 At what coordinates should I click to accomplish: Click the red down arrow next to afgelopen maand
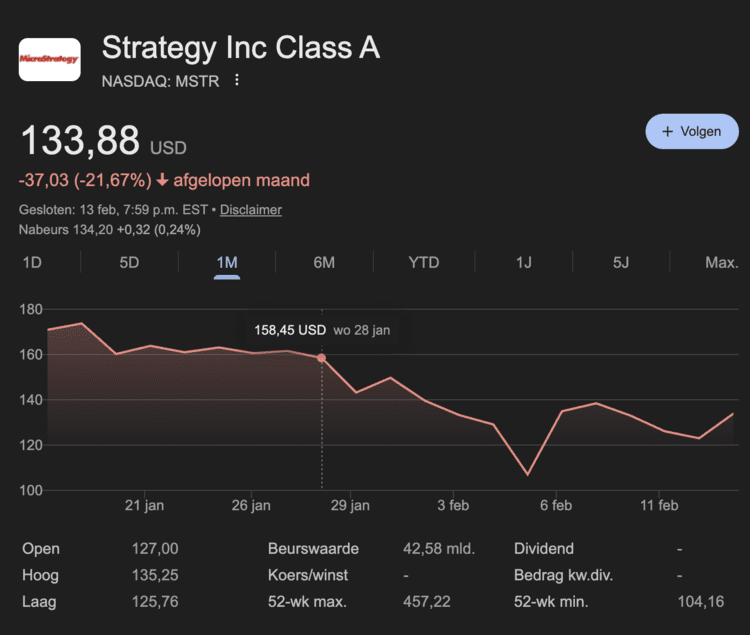[x=163, y=181]
